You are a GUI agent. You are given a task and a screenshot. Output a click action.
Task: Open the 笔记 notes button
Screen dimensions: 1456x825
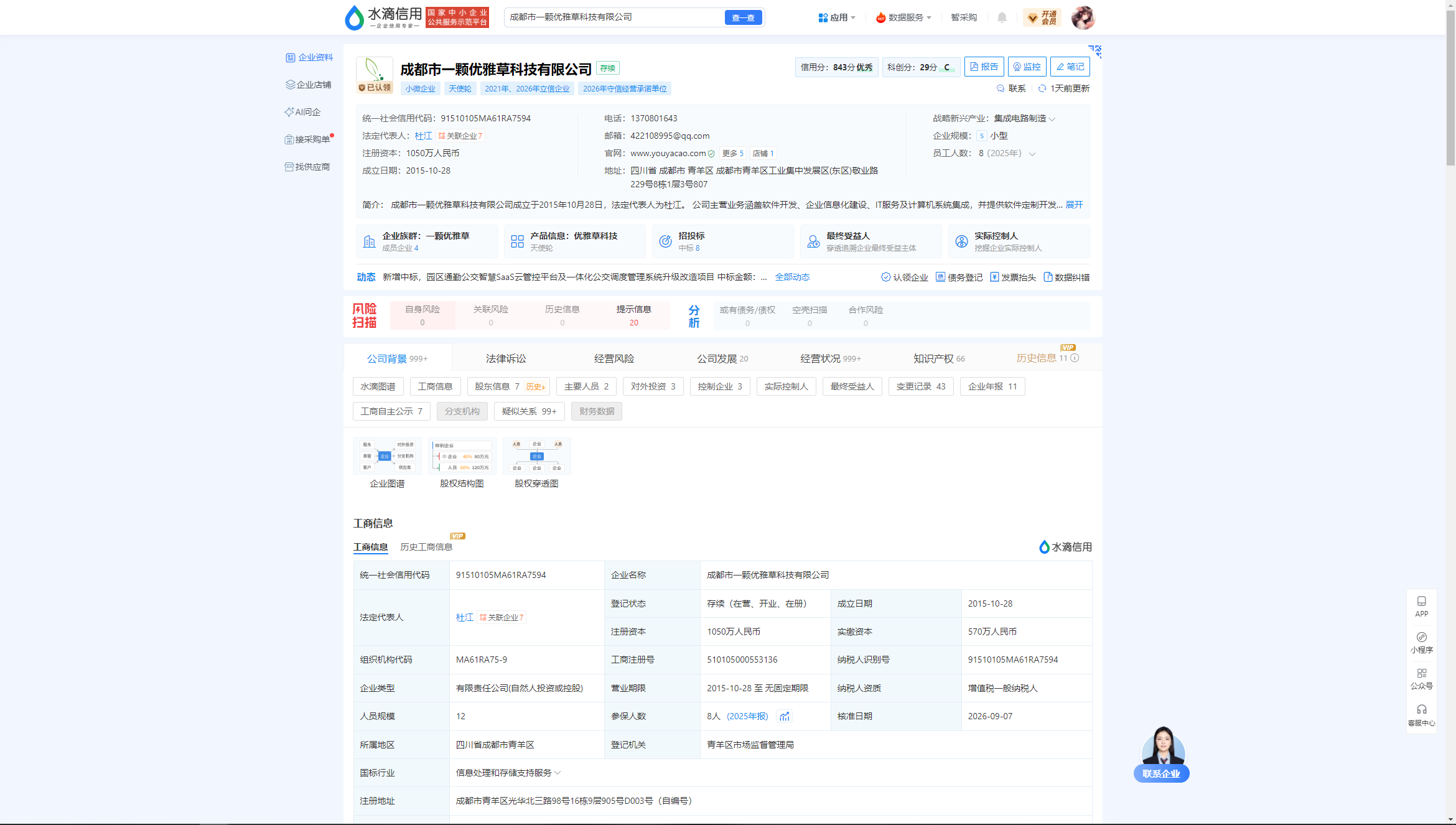tap(1070, 67)
